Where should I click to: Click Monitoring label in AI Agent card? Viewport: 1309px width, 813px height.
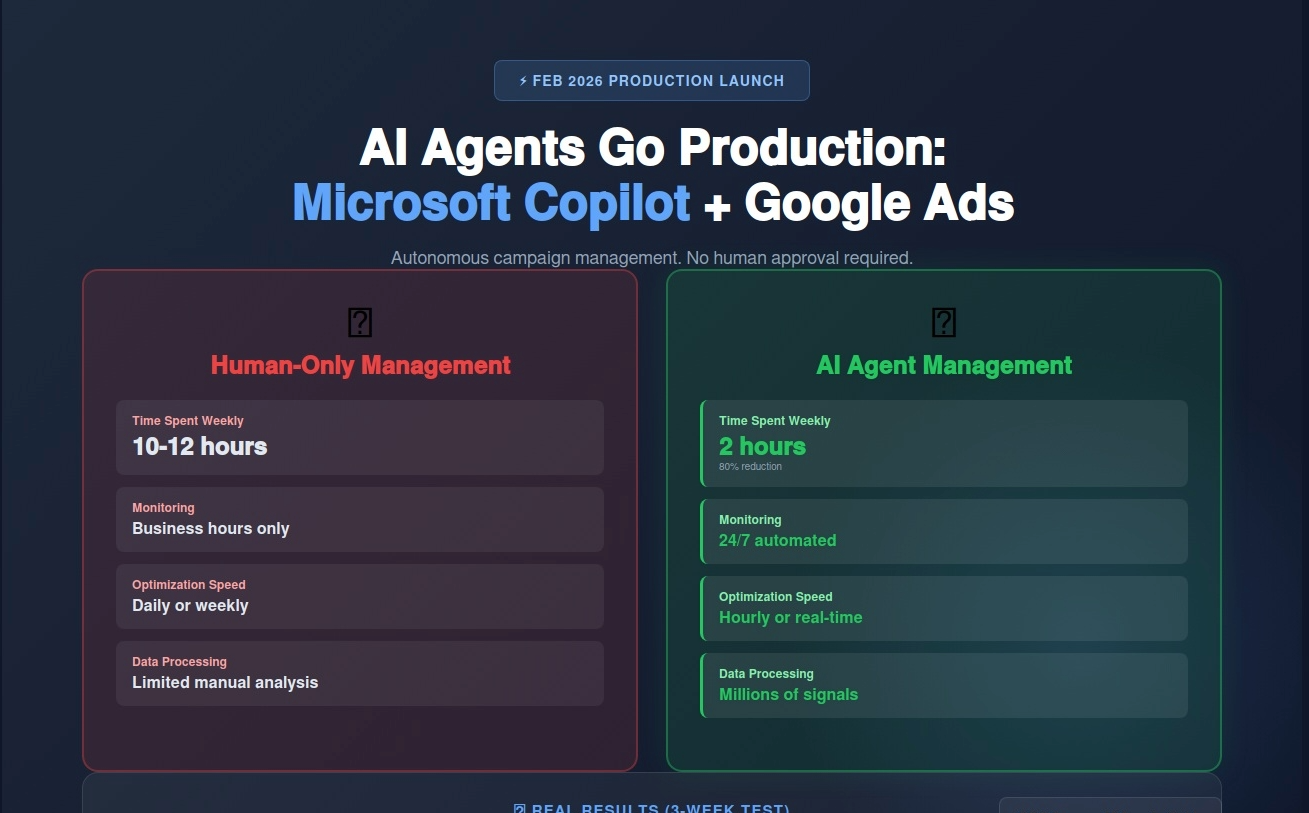(x=750, y=520)
